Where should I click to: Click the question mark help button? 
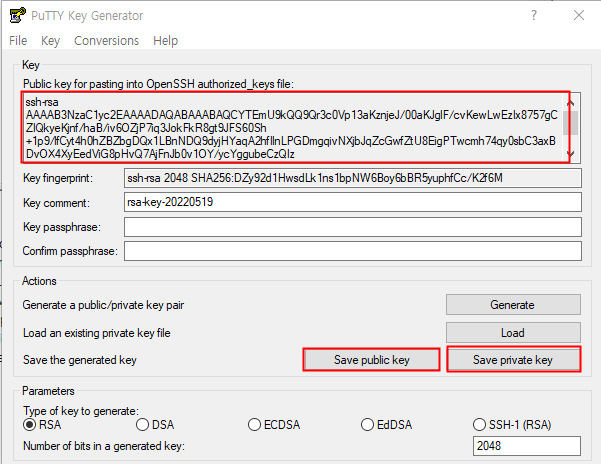[x=534, y=15]
